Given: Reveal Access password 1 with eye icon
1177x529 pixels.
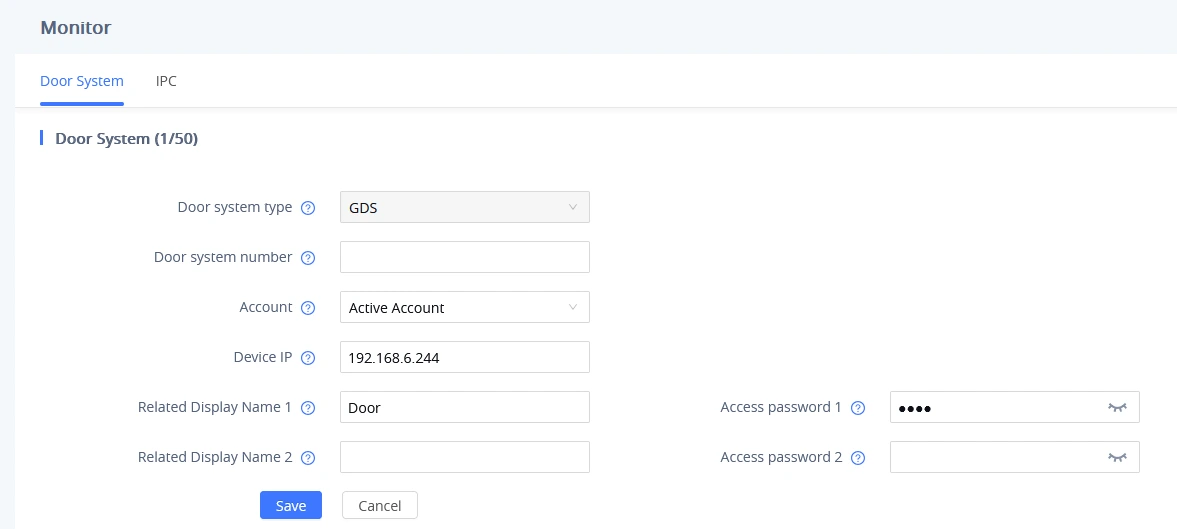Looking at the screenshot, I should point(1118,407).
